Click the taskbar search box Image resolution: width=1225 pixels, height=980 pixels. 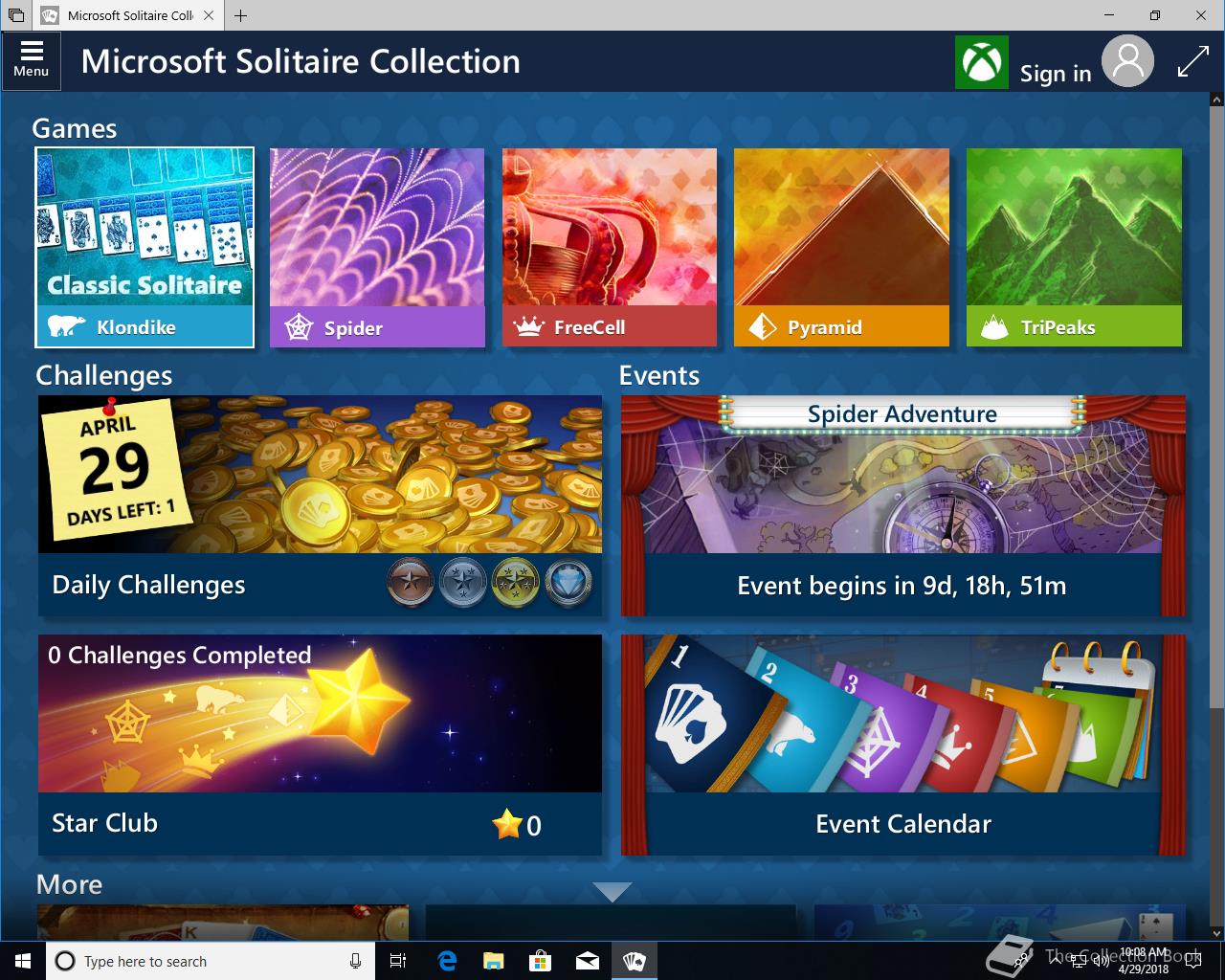pyautogui.click(x=211, y=961)
